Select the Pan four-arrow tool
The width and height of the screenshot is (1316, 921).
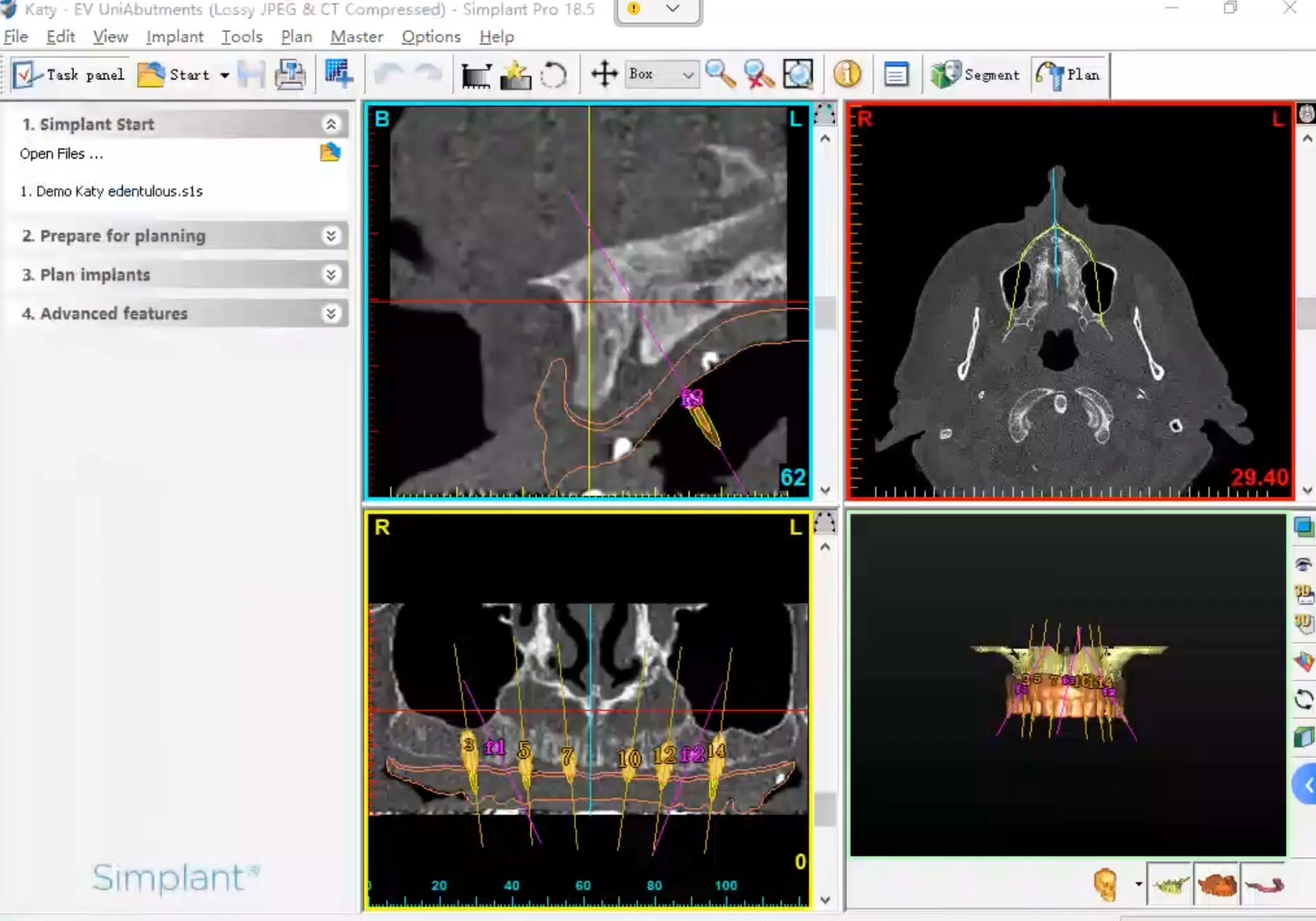pyautogui.click(x=604, y=74)
